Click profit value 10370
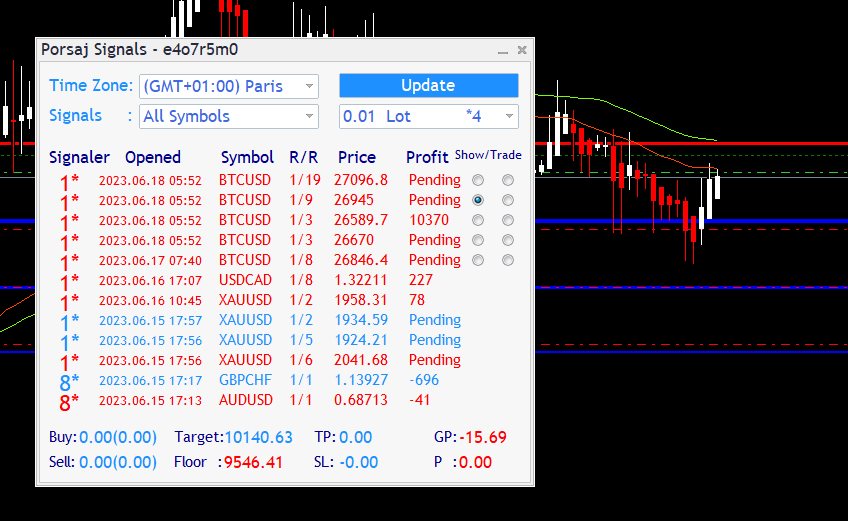This screenshot has width=848, height=521. coord(429,220)
